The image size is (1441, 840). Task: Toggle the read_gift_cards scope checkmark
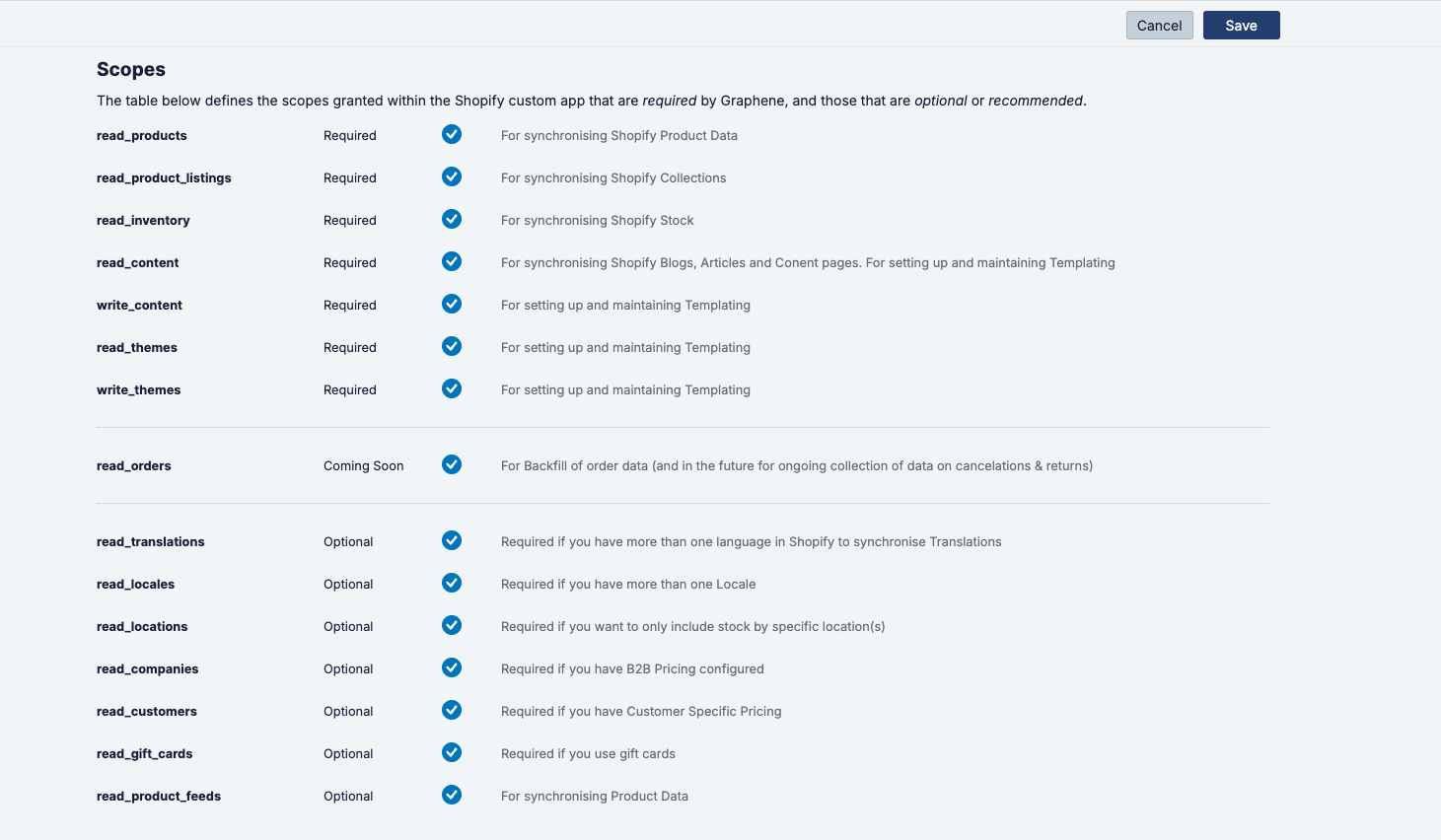tap(452, 752)
